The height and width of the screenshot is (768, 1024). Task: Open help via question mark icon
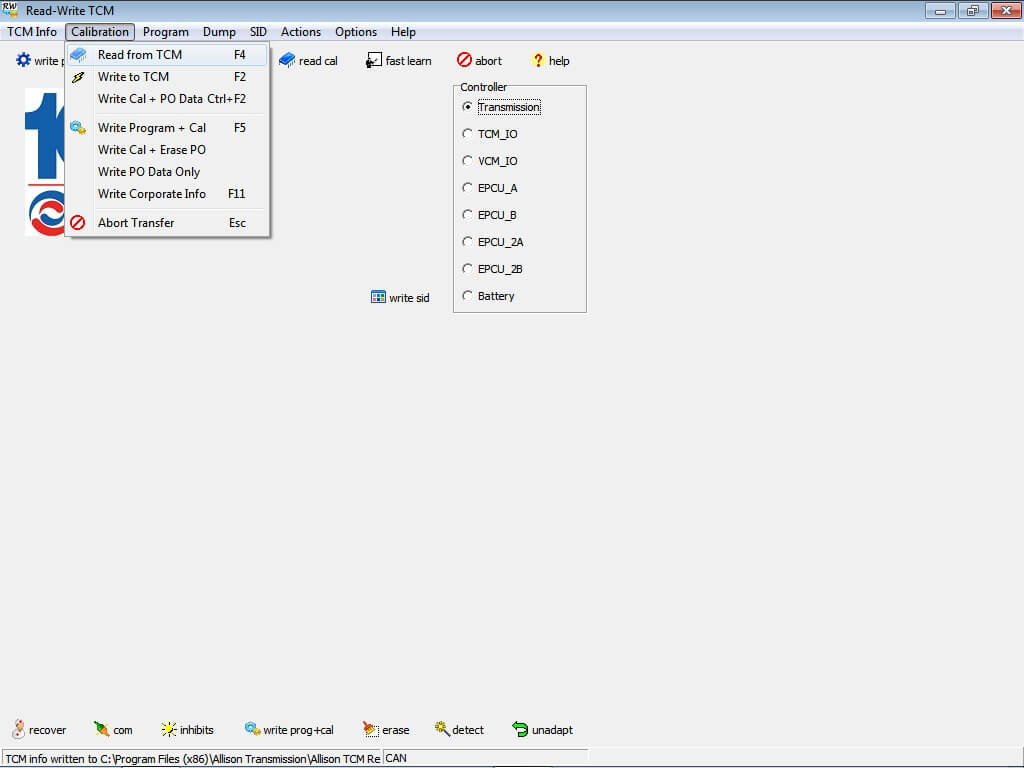(x=538, y=61)
